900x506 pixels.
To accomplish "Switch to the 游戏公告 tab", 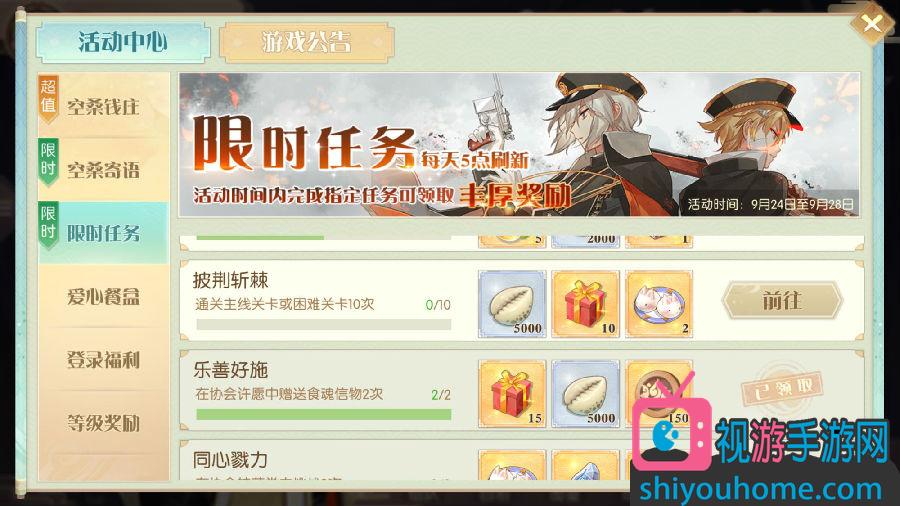I will coord(307,42).
